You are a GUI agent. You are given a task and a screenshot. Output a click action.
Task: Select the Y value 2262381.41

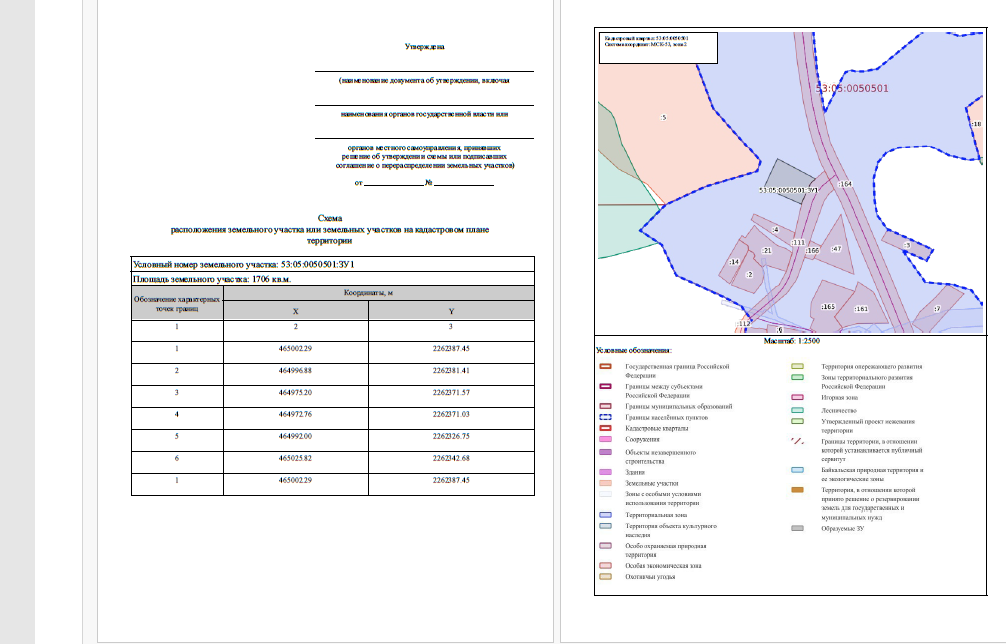pyautogui.click(x=451, y=371)
